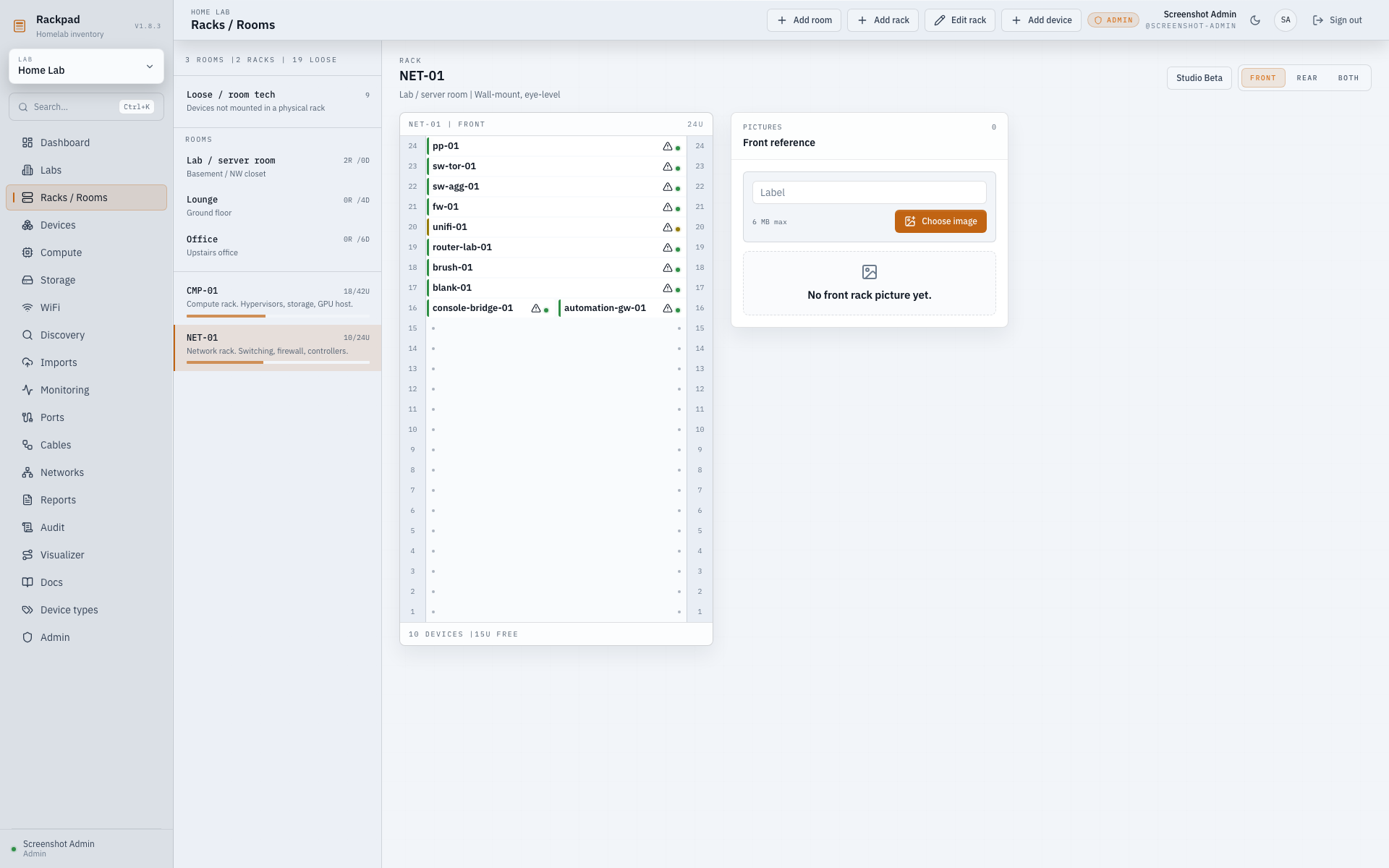Image resolution: width=1389 pixels, height=868 pixels.
Task: Click Choose image button
Action: [x=940, y=221]
